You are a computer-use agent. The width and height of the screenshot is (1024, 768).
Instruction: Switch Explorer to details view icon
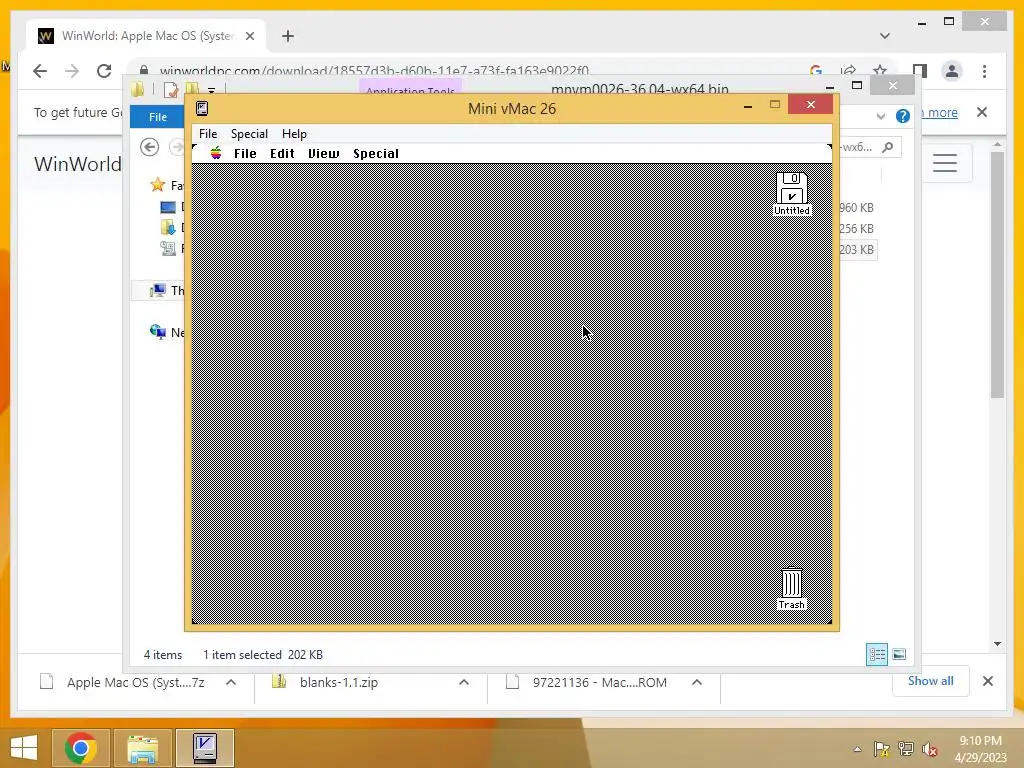[876, 654]
